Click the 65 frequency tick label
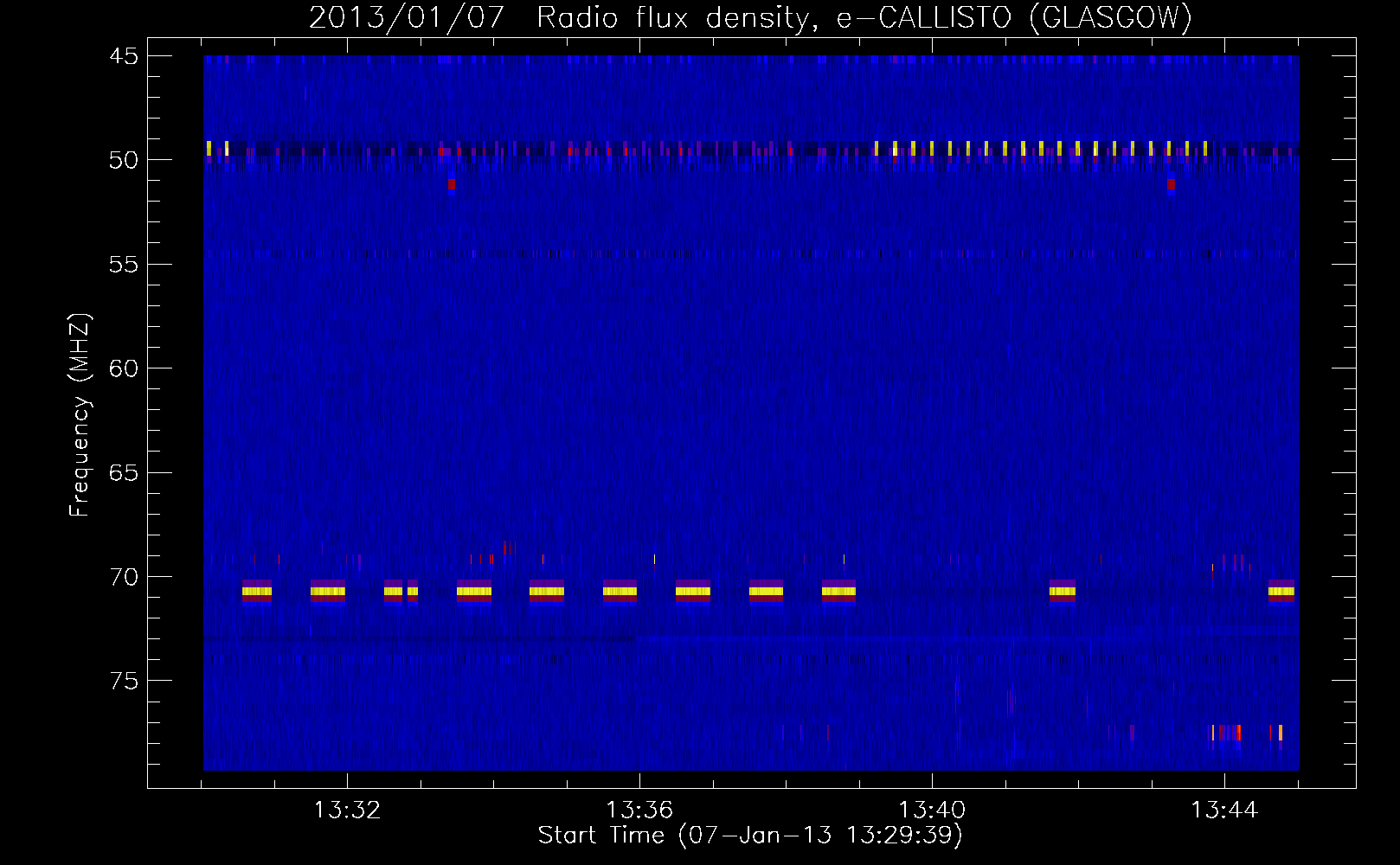Image resolution: width=1400 pixels, height=865 pixels. pos(124,473)
